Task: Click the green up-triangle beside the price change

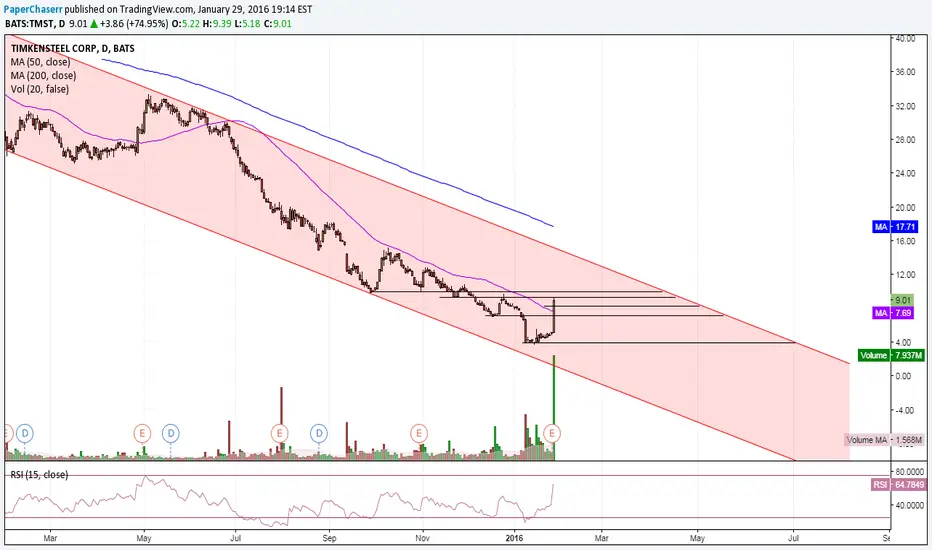Action: click(93, 24)
